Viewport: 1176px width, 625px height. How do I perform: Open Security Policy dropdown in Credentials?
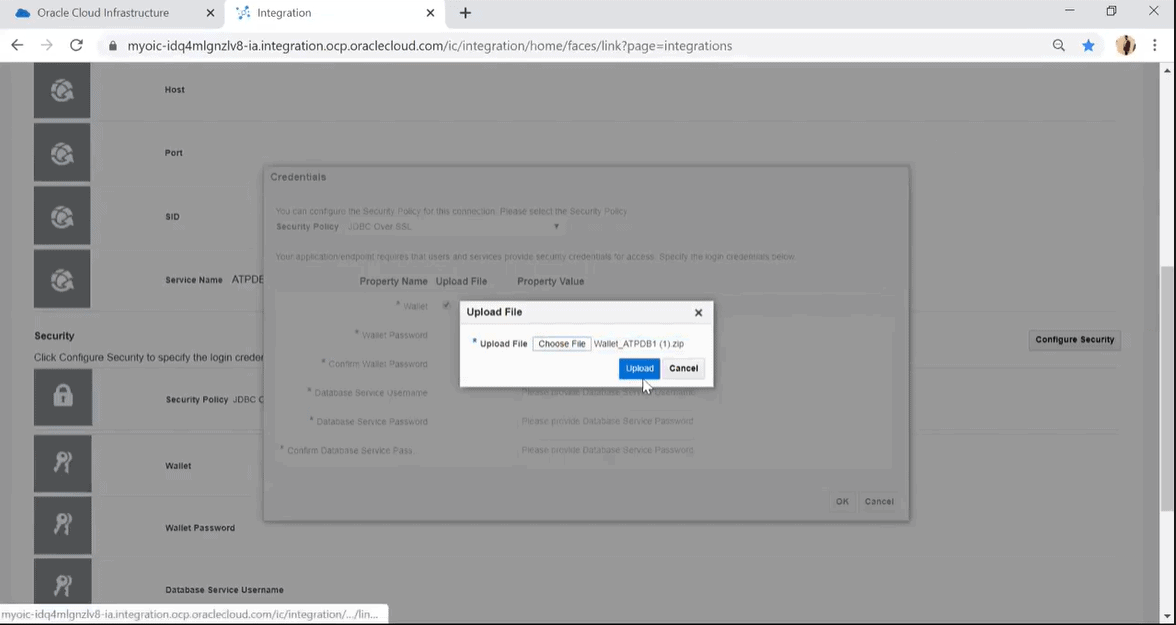pyautogui.click(x=454, y=227)
